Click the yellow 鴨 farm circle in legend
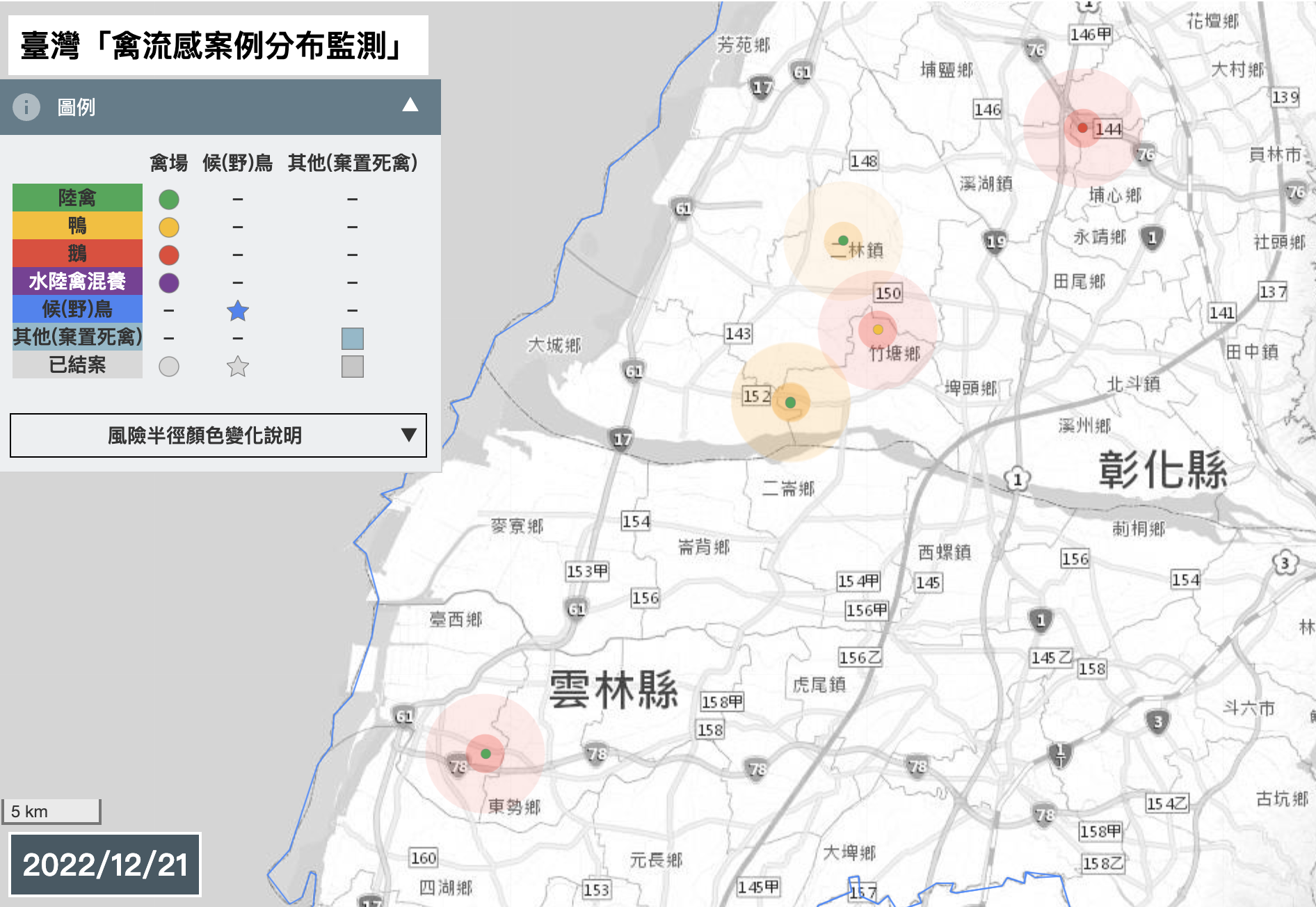This screenshot has height=907, width=1316. click(x=169, y=227)
